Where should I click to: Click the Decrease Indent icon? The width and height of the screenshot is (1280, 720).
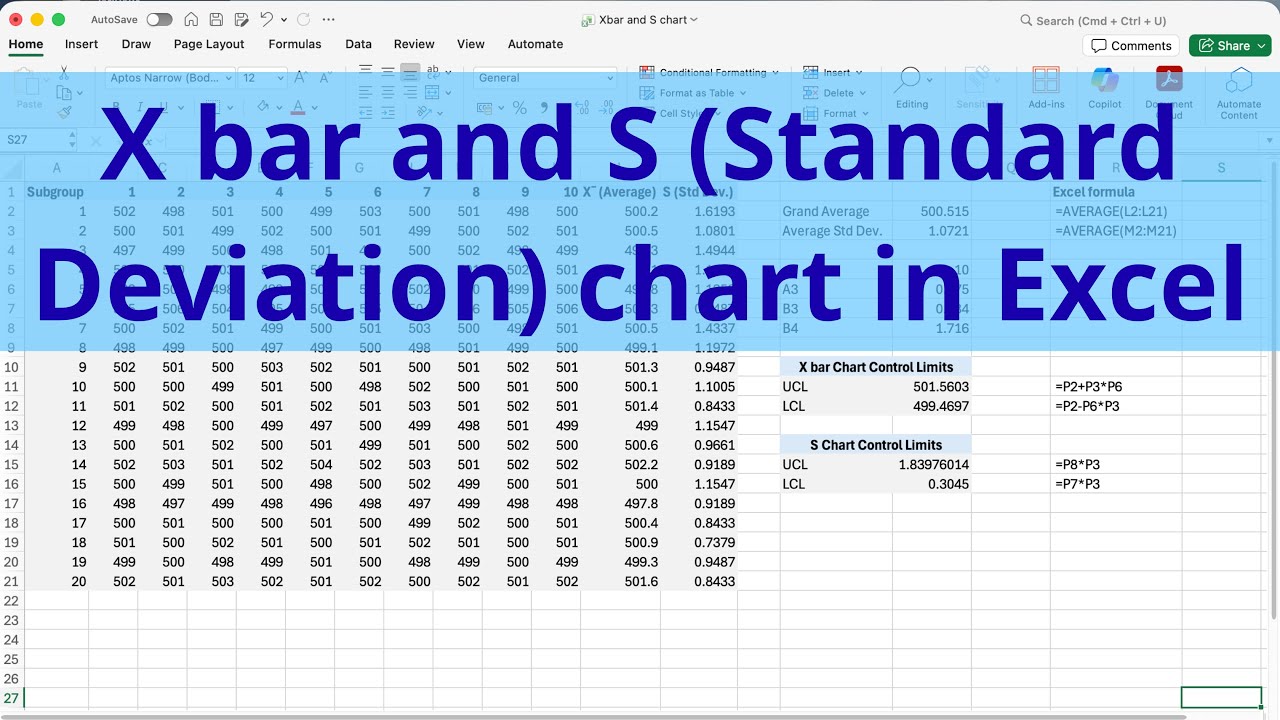[365, 113]
